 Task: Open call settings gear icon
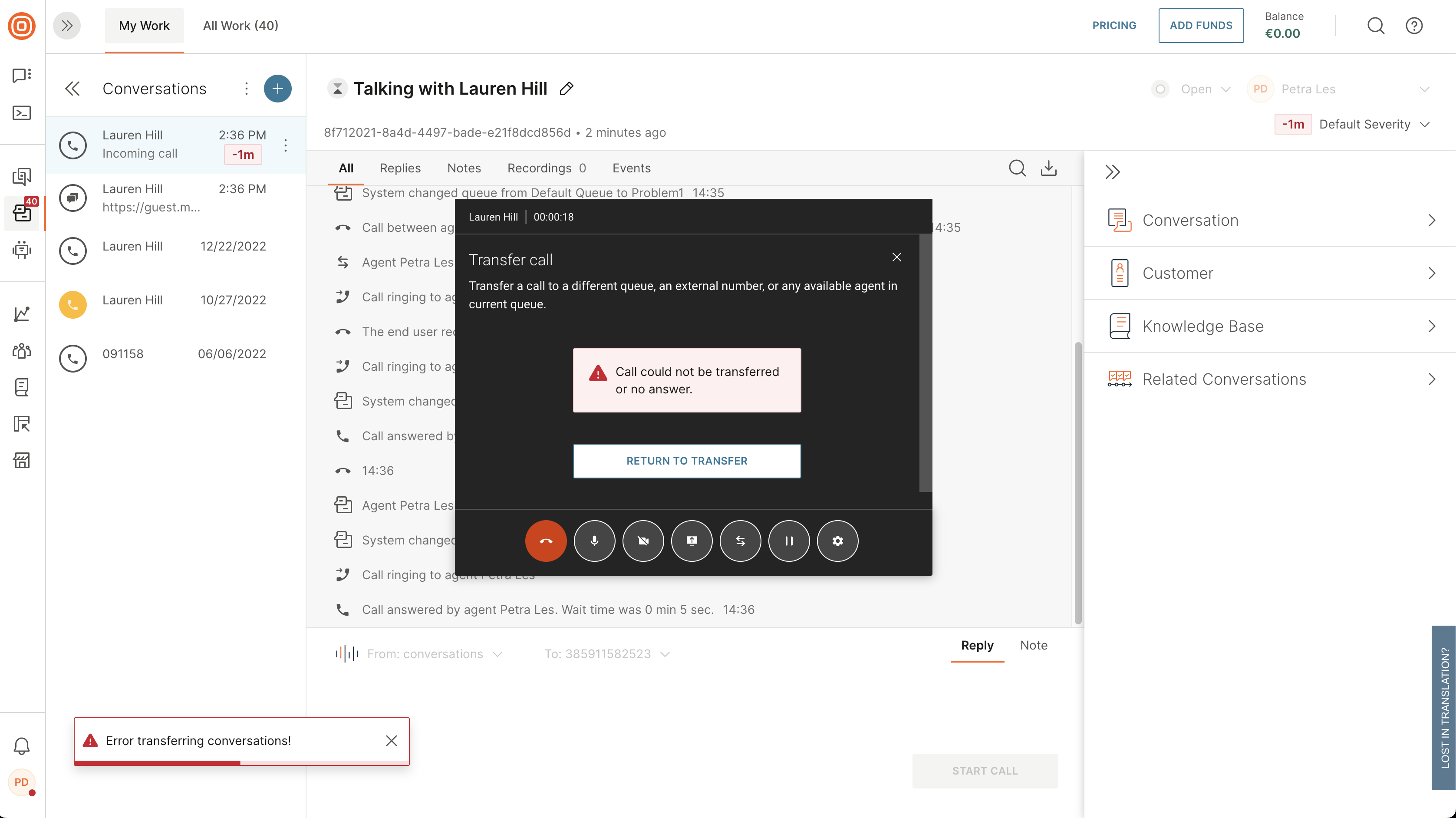(x=838, y=541)
